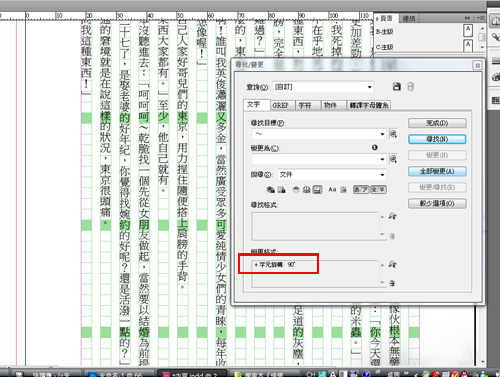Viewport: 500px width, 377px height.
Task: Toggle include locked stories search option
Action: 282,190
